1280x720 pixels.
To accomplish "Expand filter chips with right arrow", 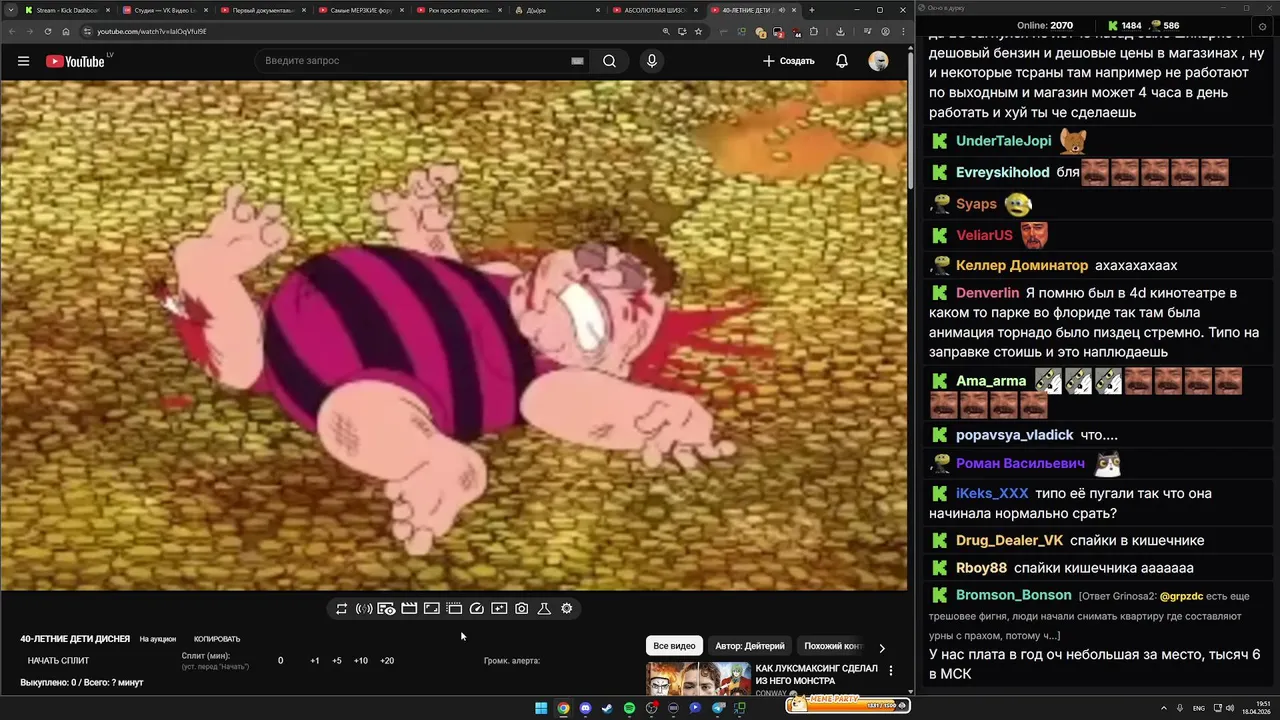I will point(881,648).
